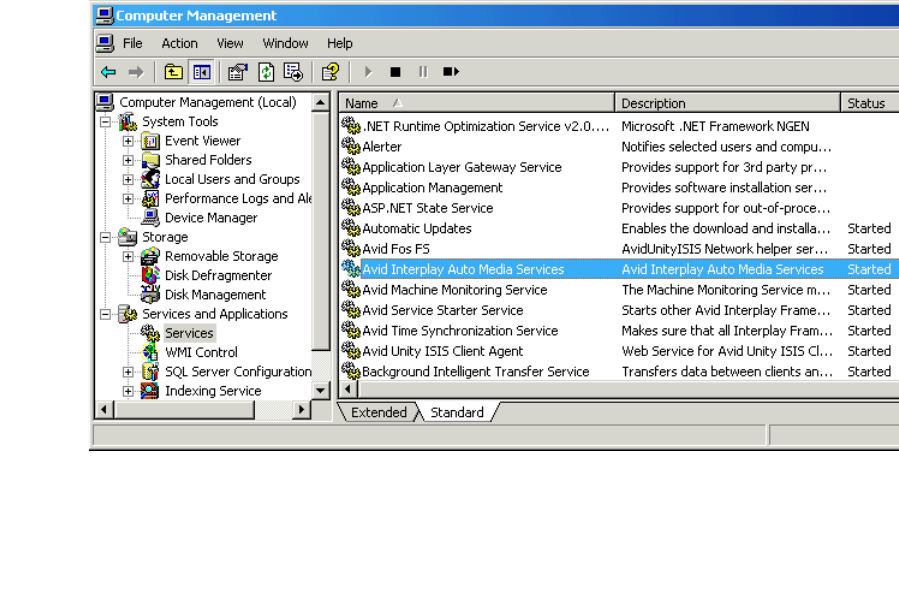Click the MMC icon beside File menu
Image resolution: width=899 pixels, height=589 pixels.
point(105,43)
